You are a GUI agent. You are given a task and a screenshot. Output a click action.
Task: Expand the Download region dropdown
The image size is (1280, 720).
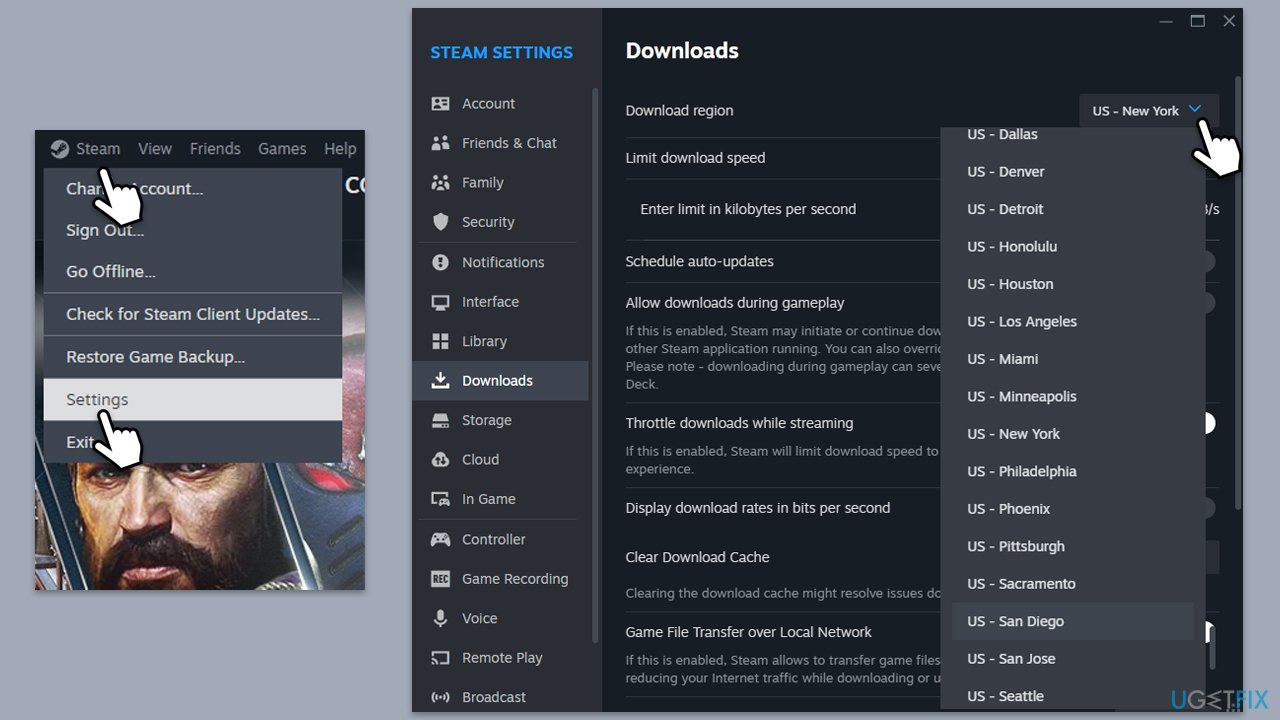point(1148,111)
